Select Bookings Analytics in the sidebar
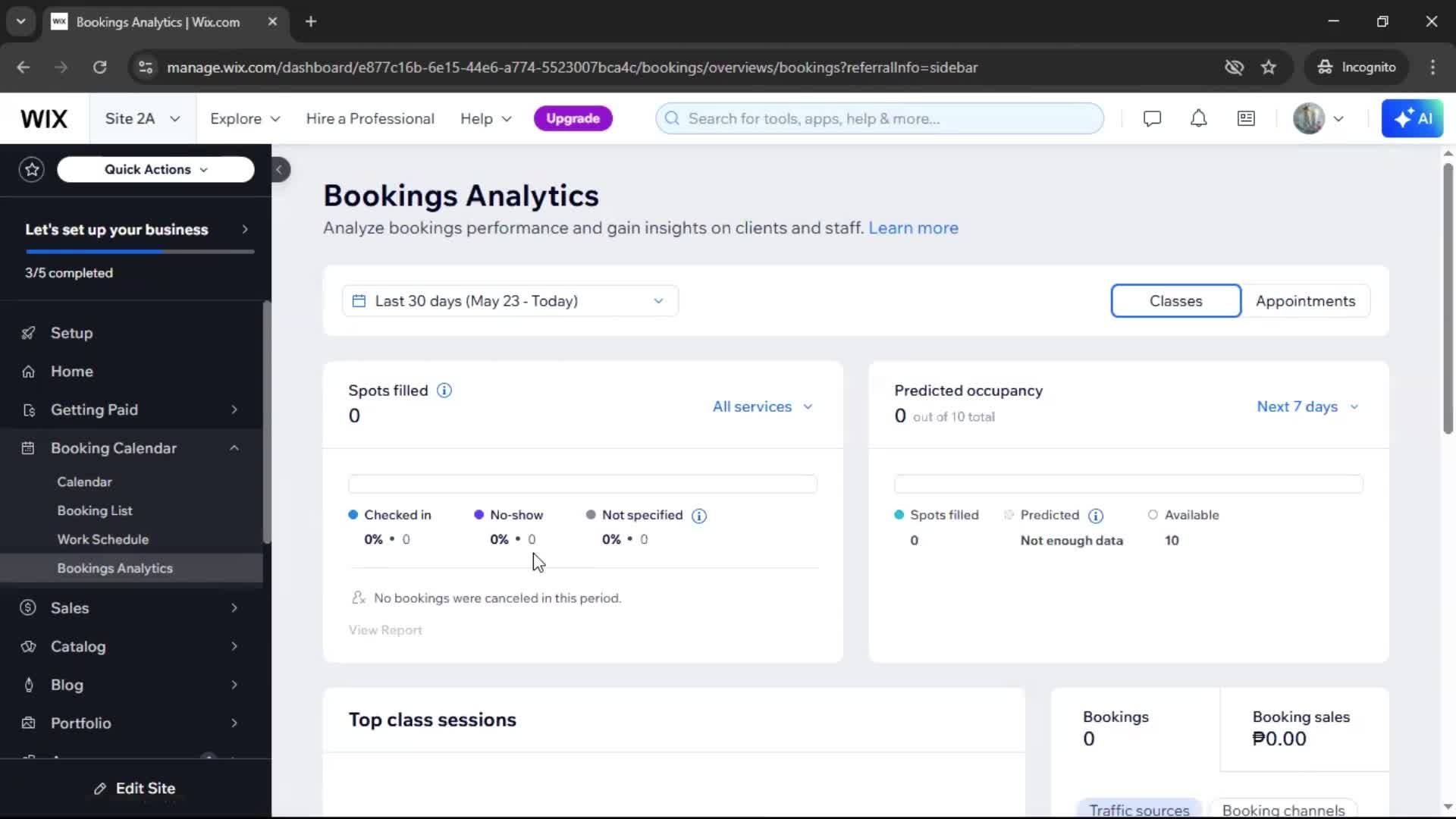Image resolution: width=1456 pixels, height=819 pixels. coord(131,569)
